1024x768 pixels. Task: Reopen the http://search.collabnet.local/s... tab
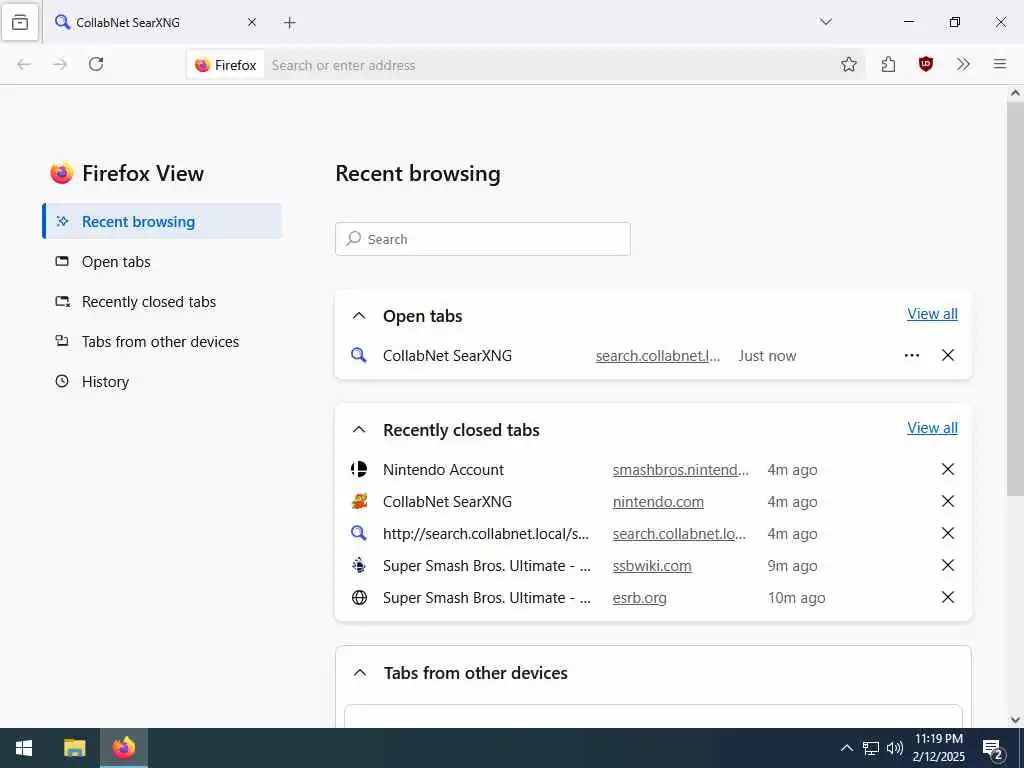pyautogui.click(x=486, y=534)
